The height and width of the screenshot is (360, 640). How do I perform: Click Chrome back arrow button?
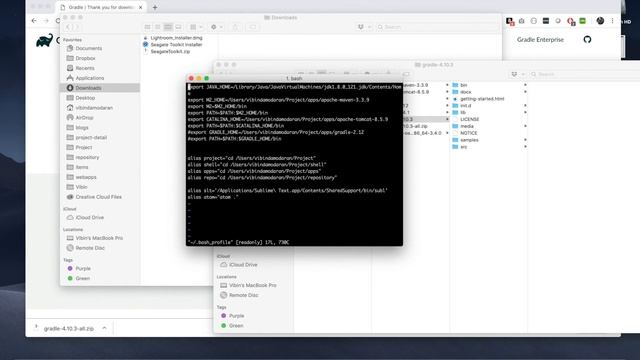pyautogui.click(x=34, y=20)
